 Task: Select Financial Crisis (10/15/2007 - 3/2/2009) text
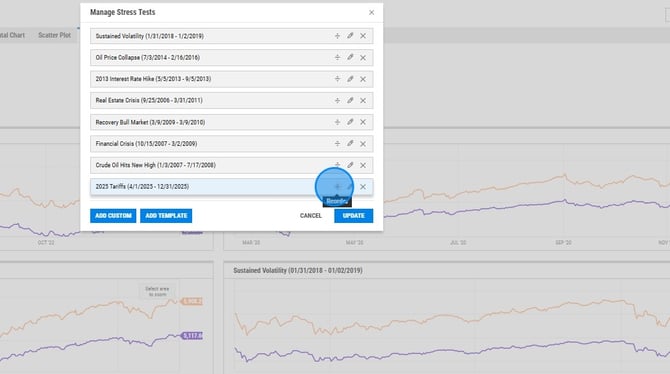[146, 144]
